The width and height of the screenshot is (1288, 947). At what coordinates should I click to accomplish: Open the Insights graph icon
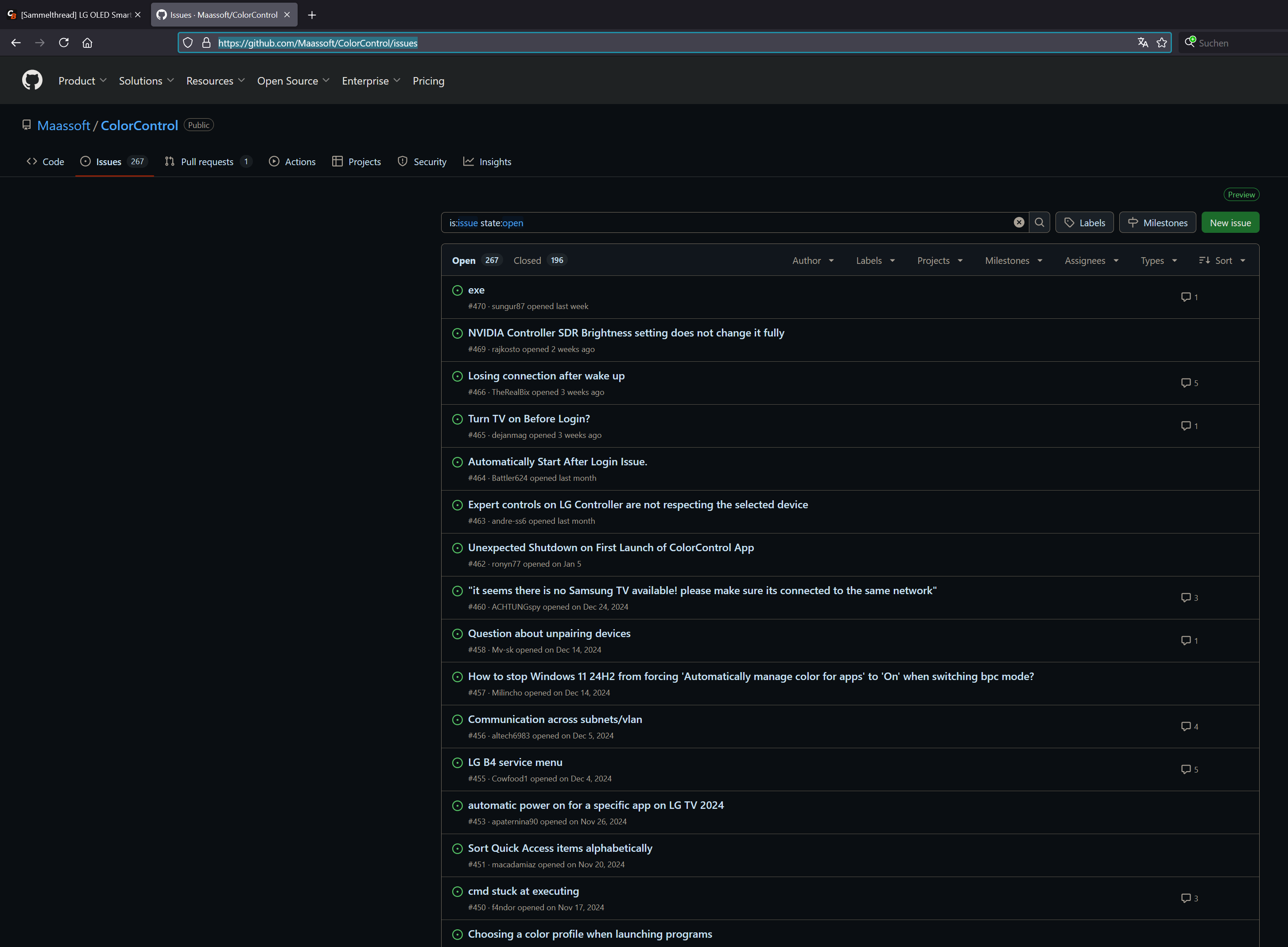pos(469,162)
